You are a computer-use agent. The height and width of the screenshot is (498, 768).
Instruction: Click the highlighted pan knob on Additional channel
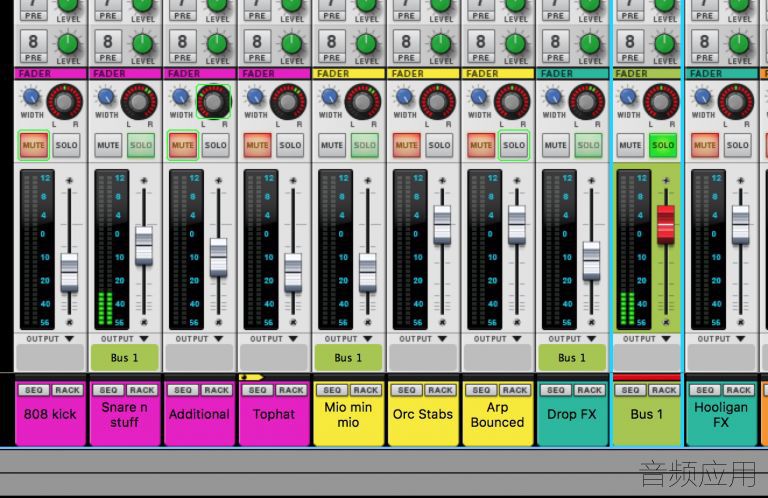(214, 102)
